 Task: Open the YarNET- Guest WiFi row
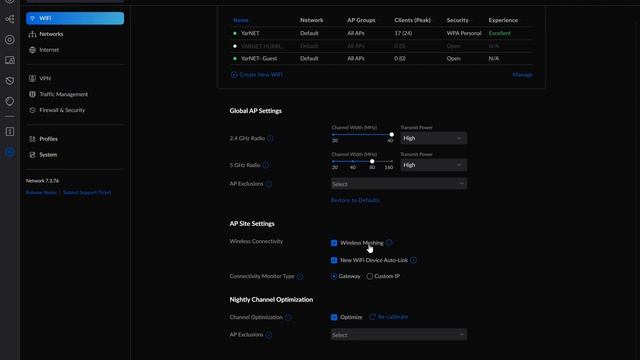pos(382,58)
